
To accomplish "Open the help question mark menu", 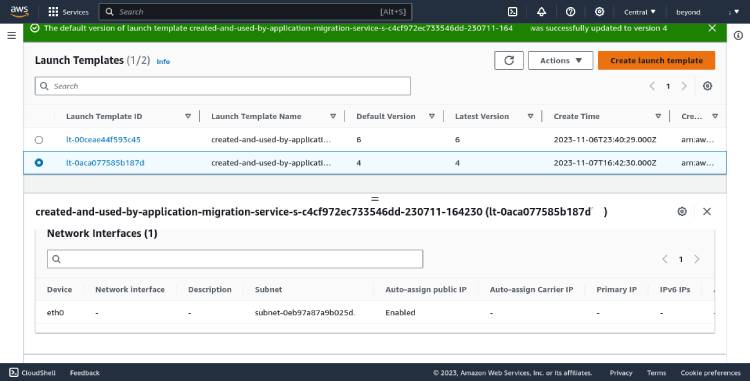I will (570, 12).
